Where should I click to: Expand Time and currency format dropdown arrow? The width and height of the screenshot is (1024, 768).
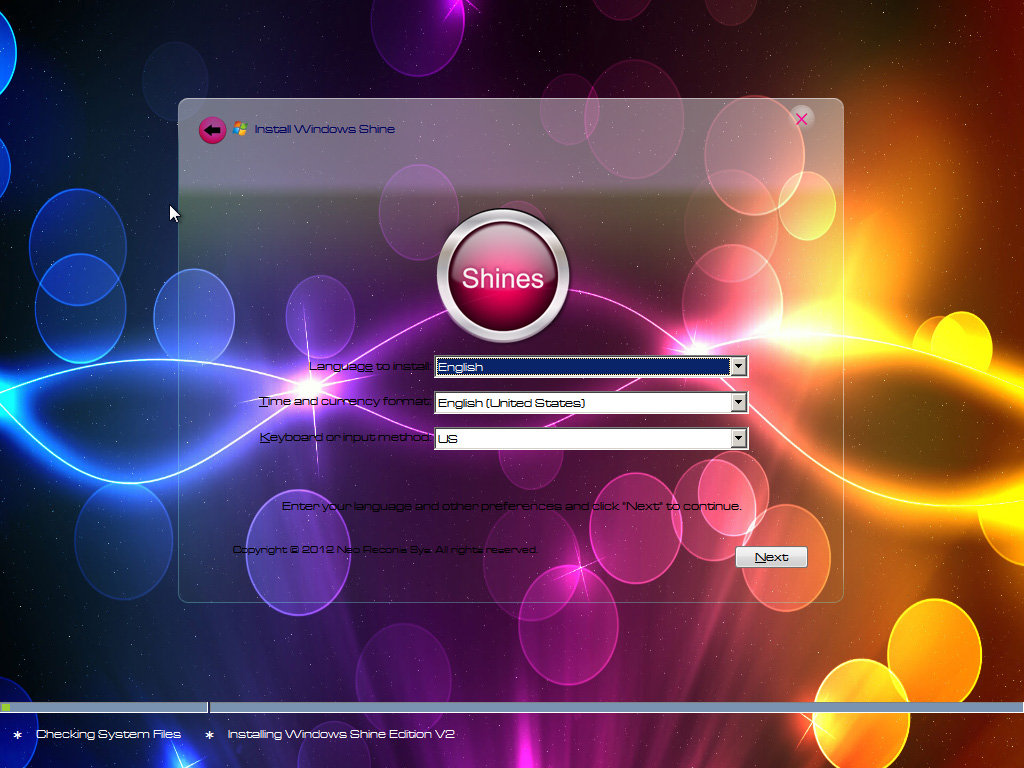[739, 402]
